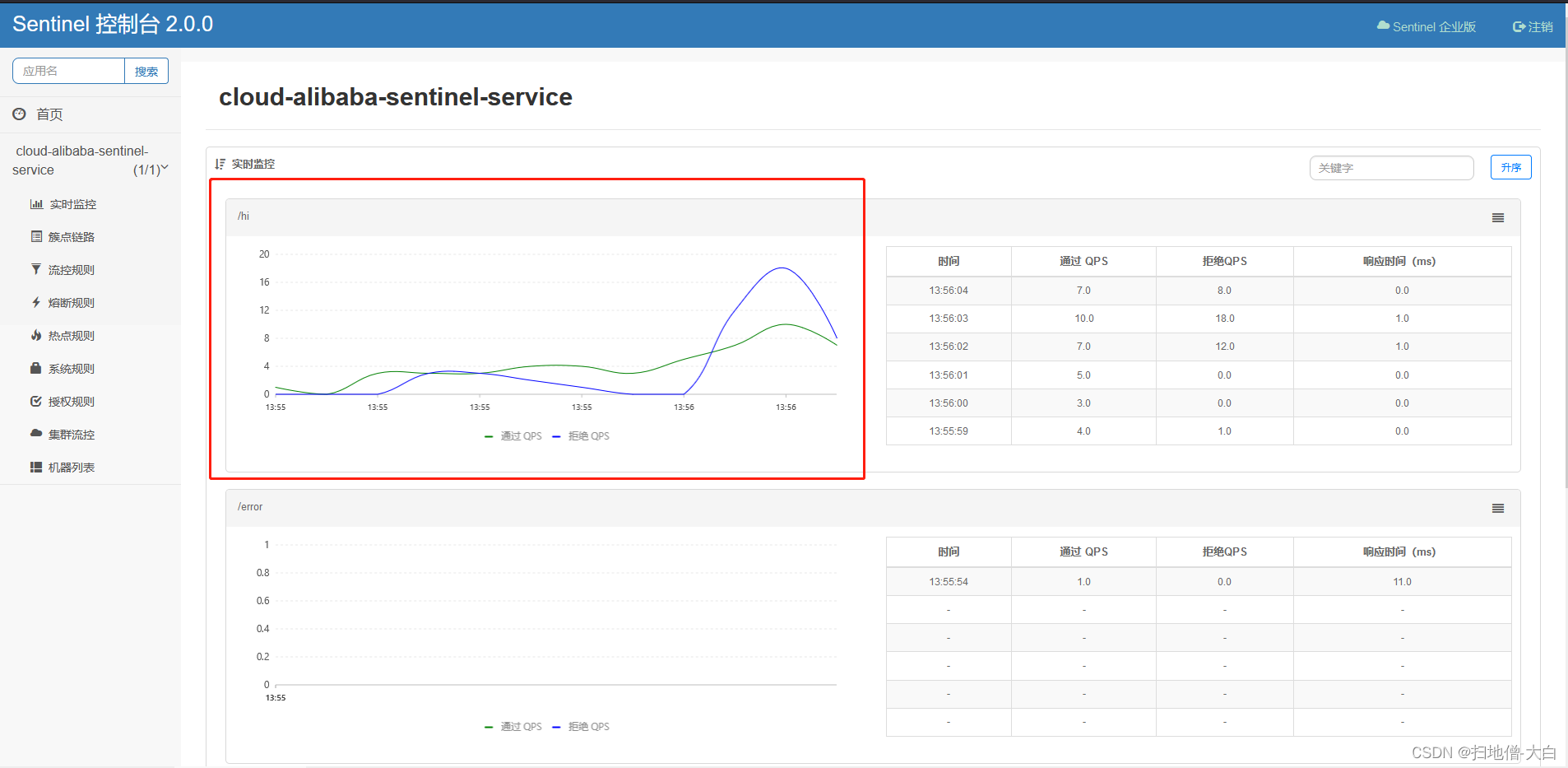
Task: Go to 首页 in the sidebar
Action: (49, 114)
